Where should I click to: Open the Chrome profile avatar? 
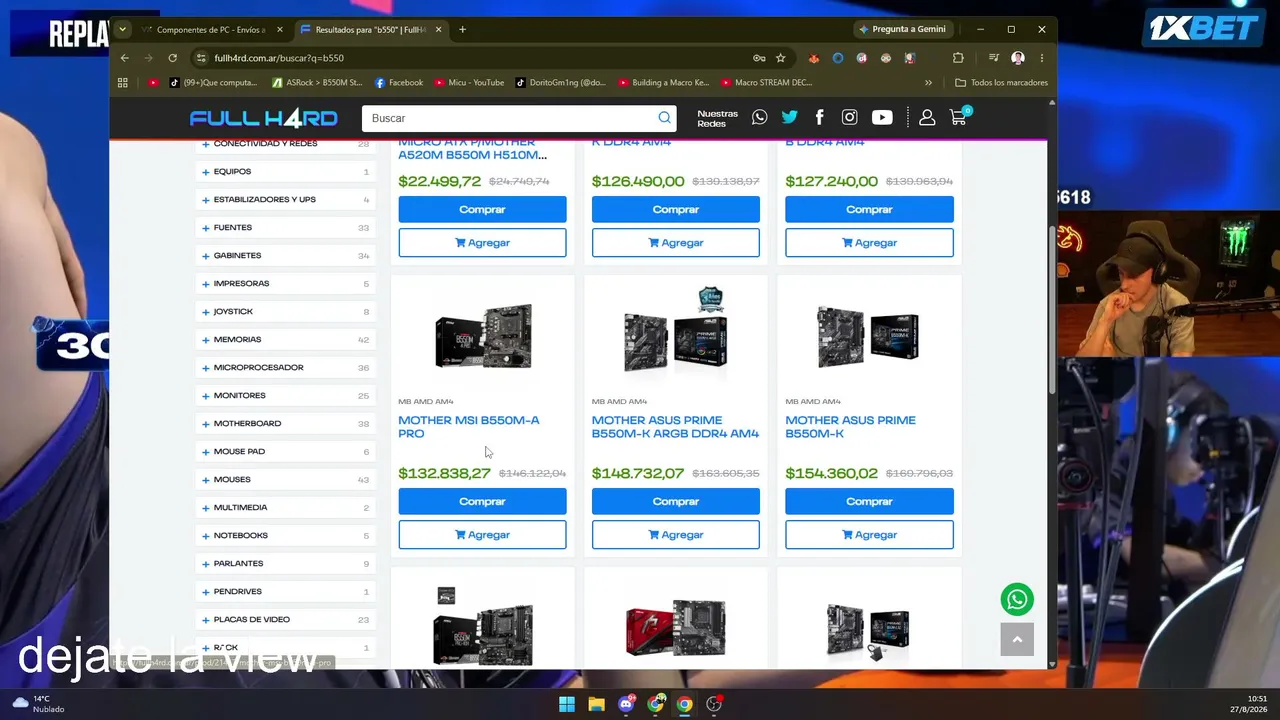(x=1018, y=58)
